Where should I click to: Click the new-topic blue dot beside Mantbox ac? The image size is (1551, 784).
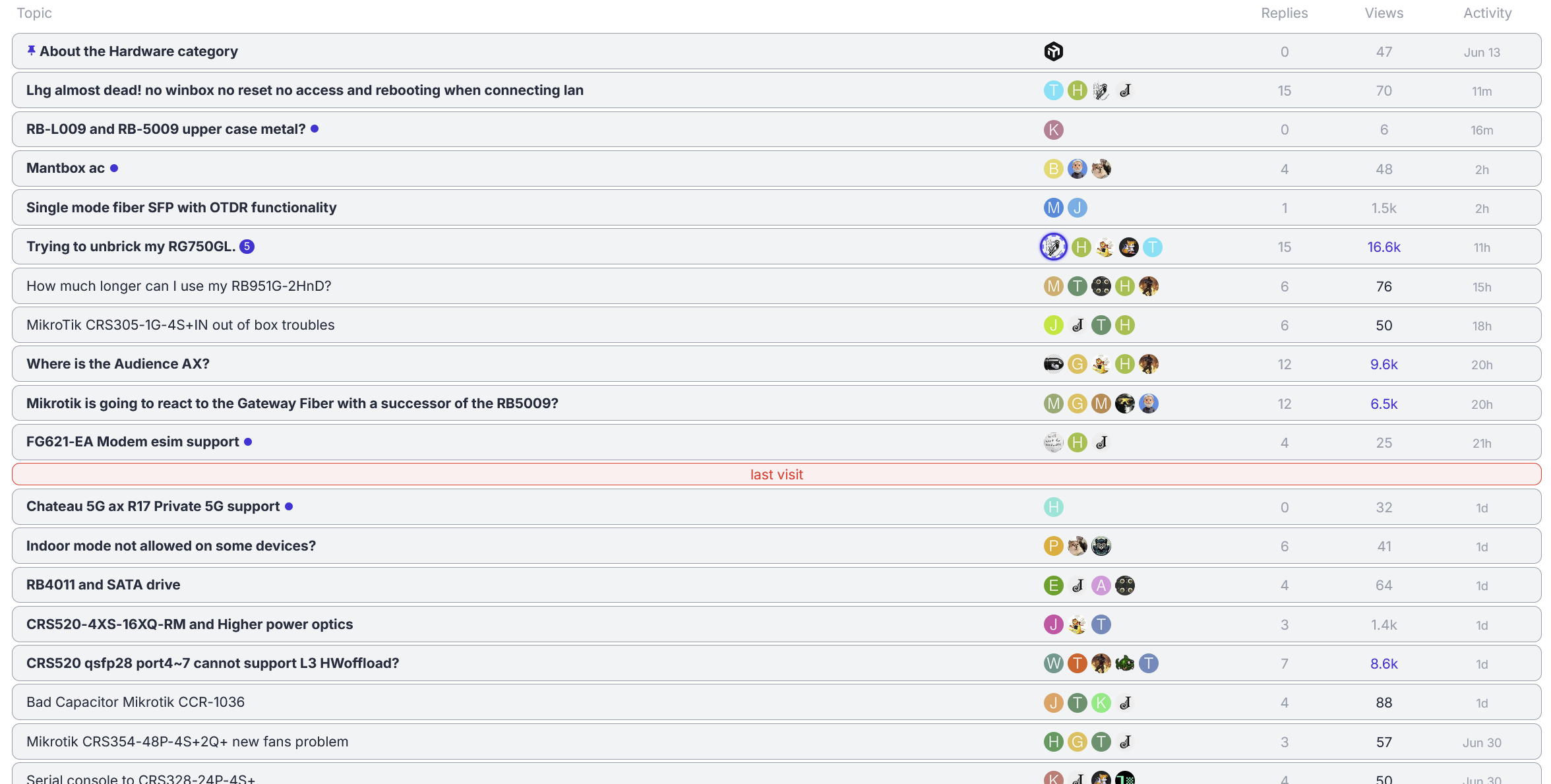(114, 168)
